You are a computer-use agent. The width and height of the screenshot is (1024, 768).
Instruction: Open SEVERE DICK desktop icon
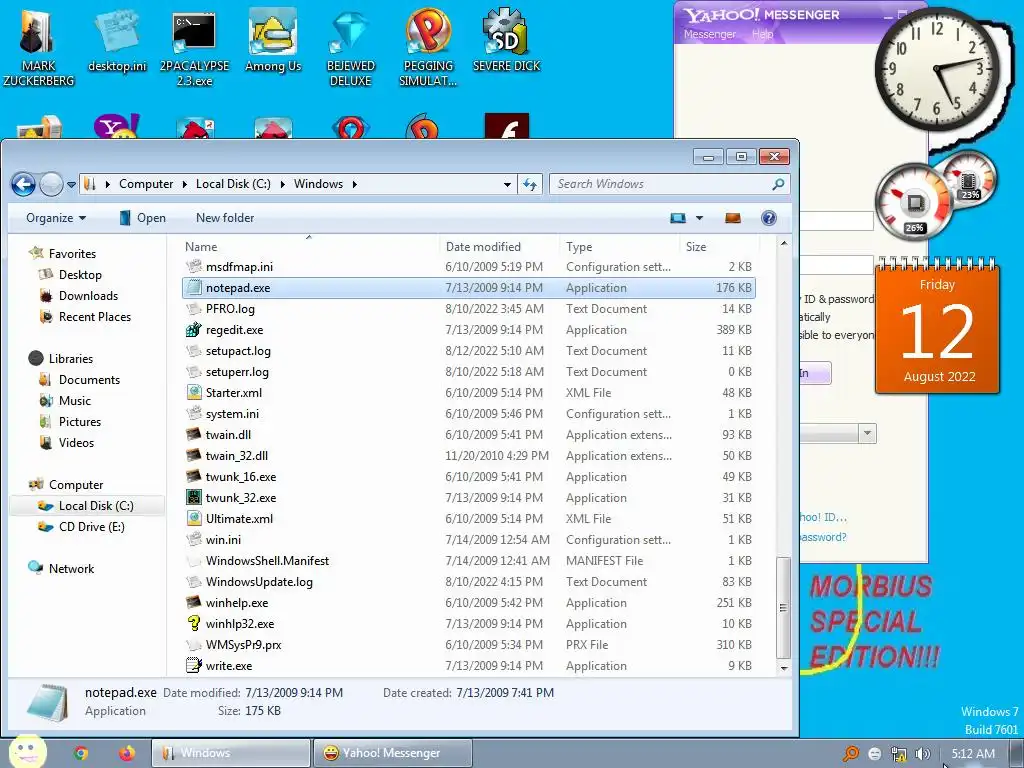click(x=506, y=42)
